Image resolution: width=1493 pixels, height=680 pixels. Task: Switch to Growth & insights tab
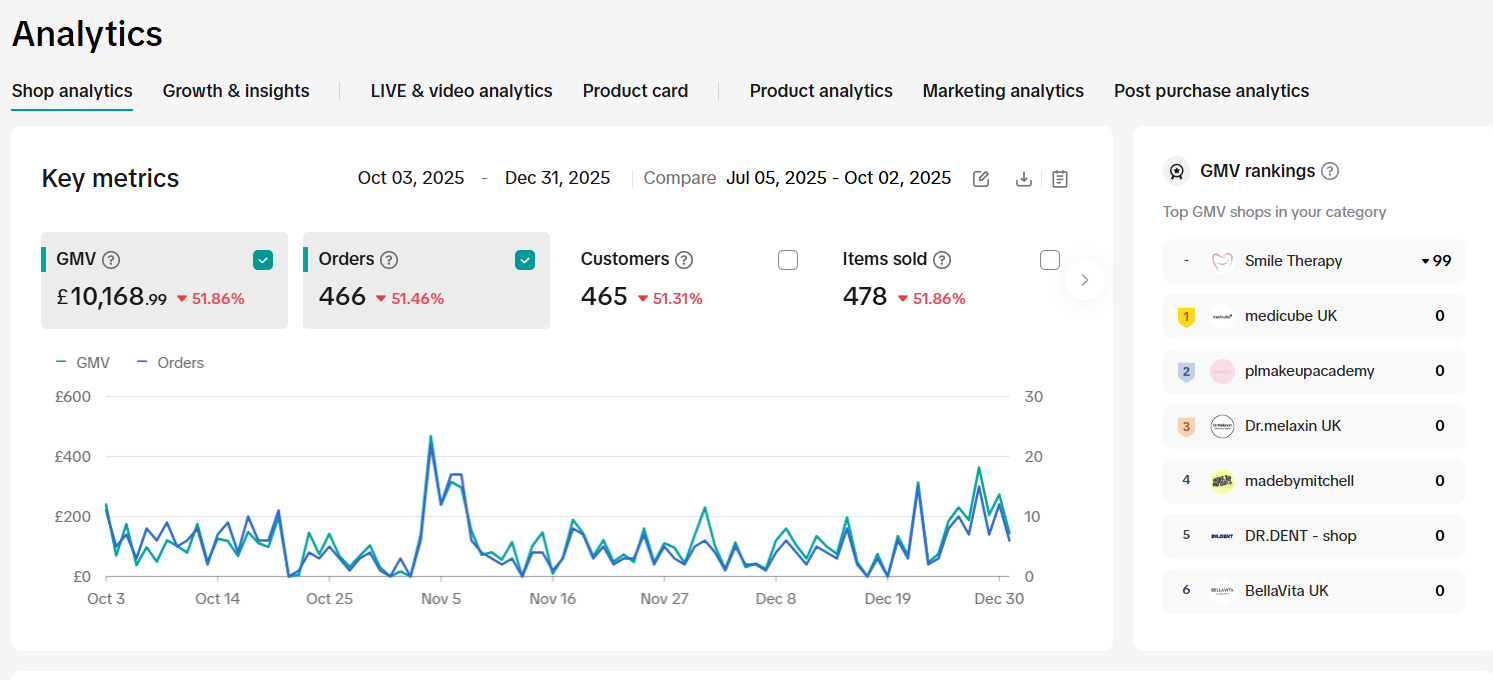pyautogui.click(x=236, y=91)
